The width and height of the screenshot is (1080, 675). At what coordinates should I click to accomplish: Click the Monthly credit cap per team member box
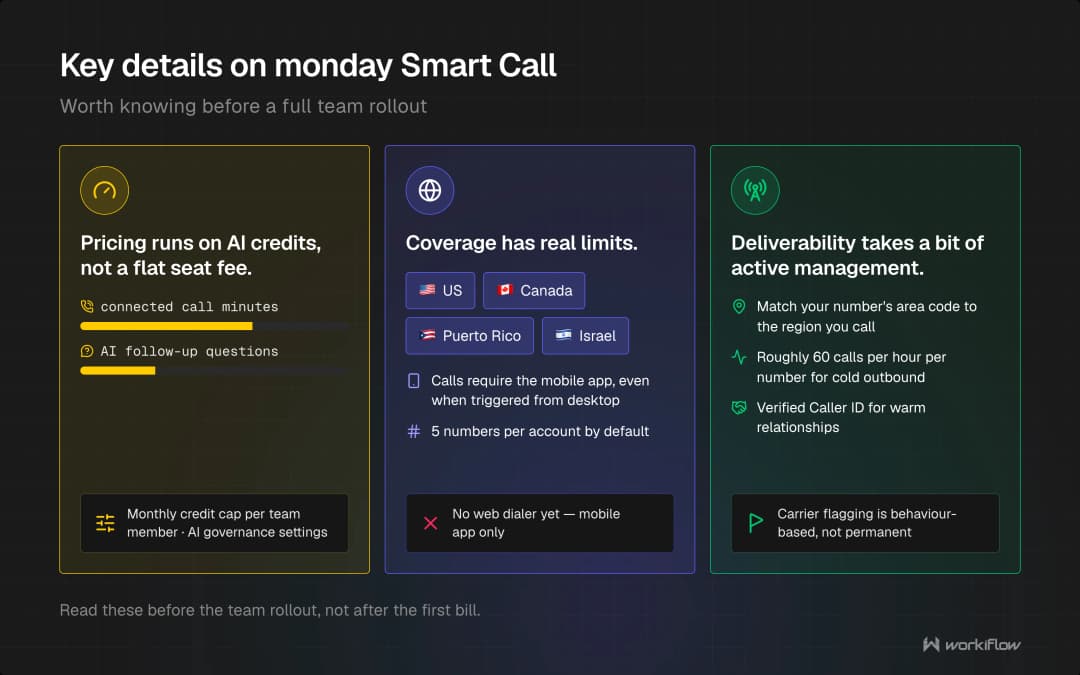tap(214, 523)
